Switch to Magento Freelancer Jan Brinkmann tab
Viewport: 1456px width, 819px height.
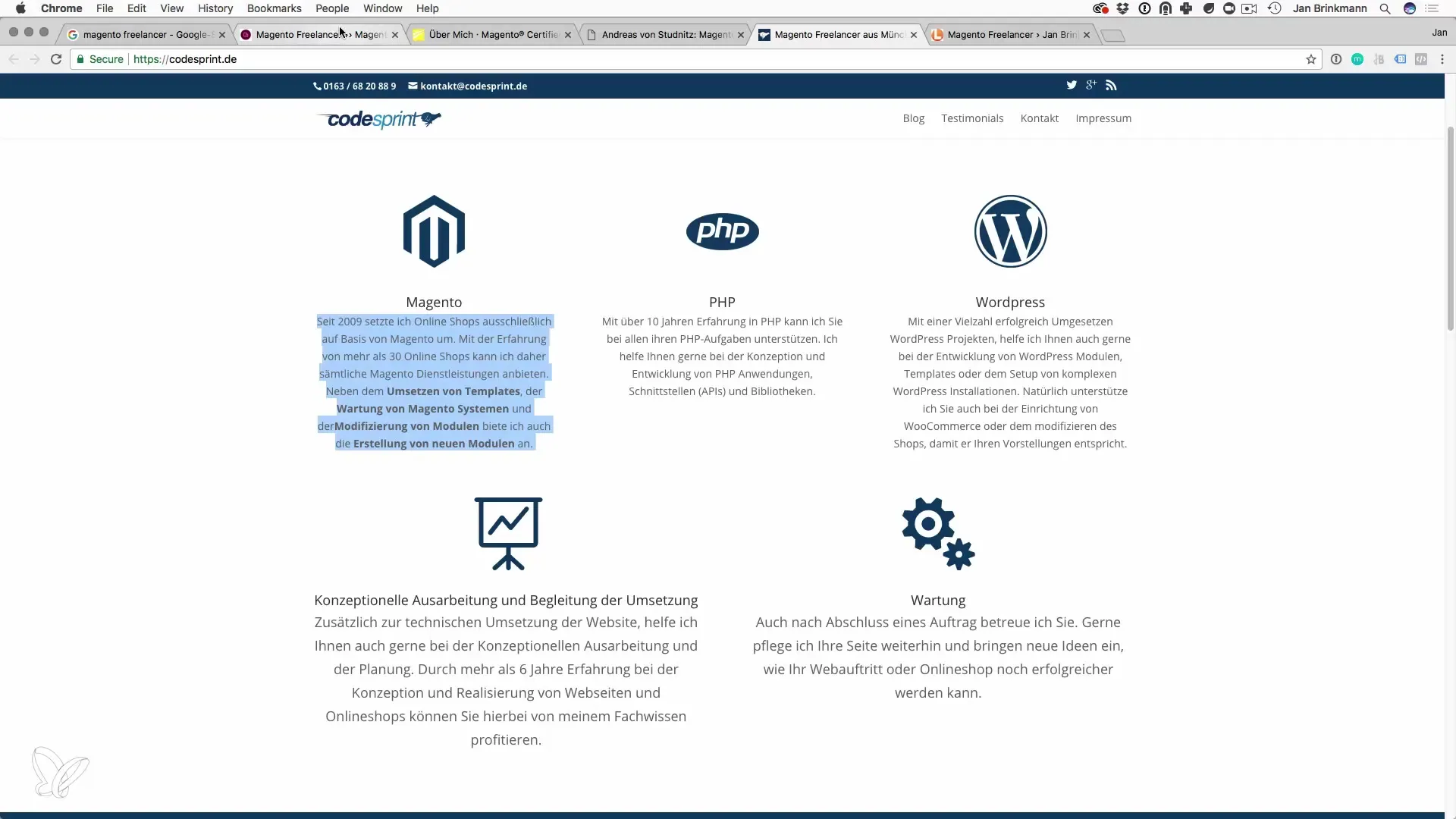pos(1010,35)
